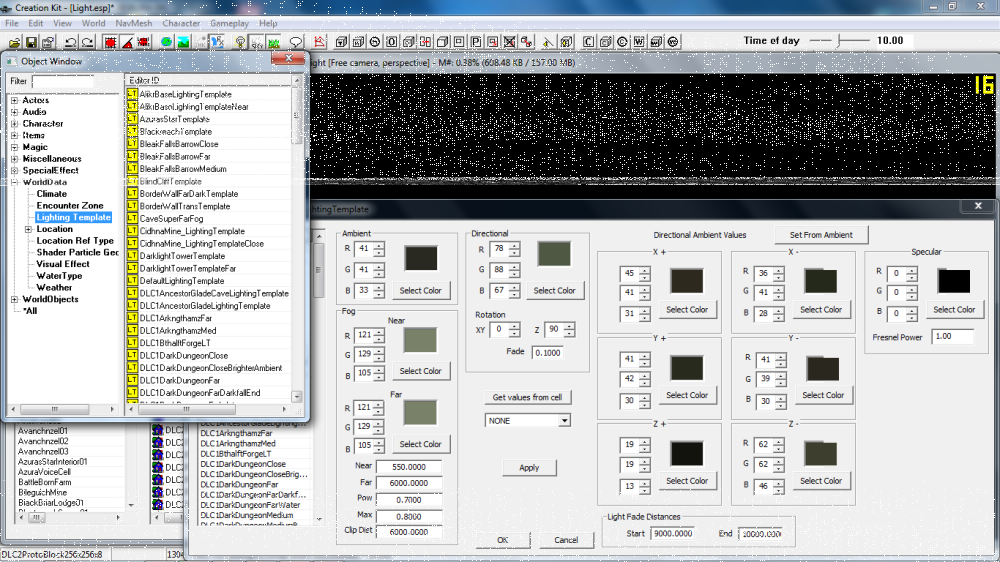Click the Fresnel Power input field
1000x562 pixels.
[x=952, y=337]
